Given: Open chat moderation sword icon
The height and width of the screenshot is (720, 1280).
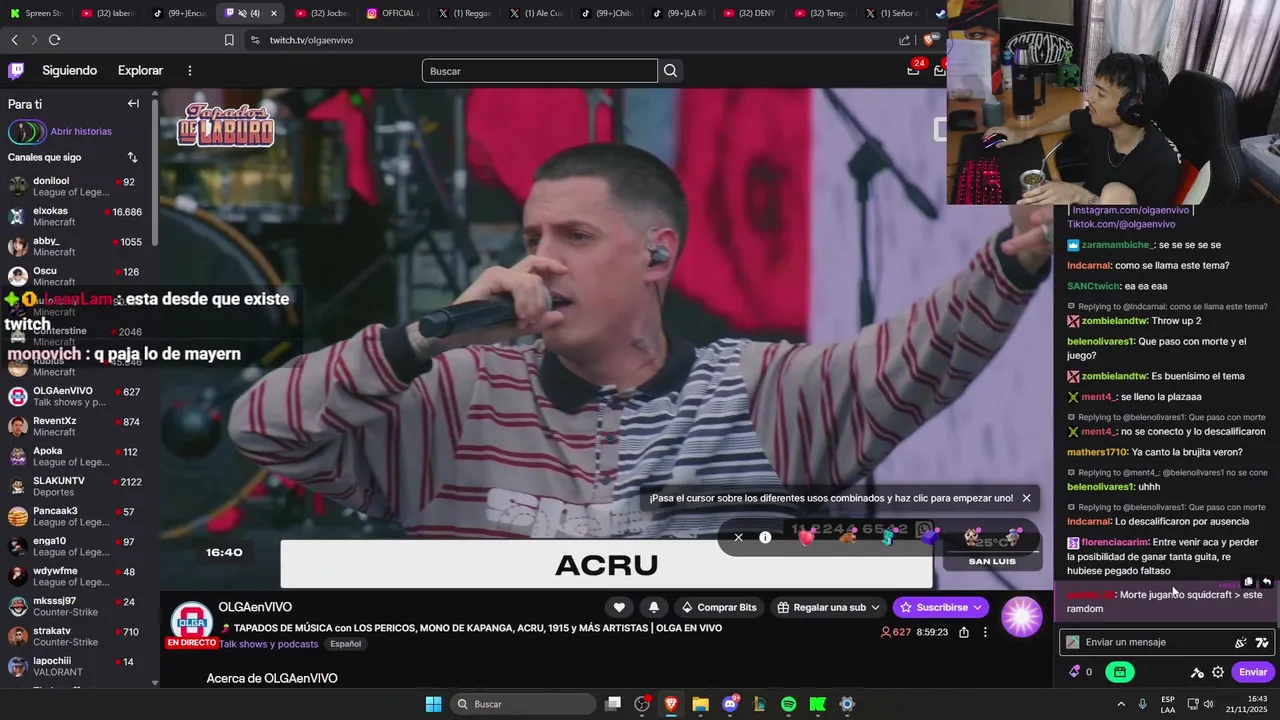Looking at the screenshot, I should [1197, 672].
